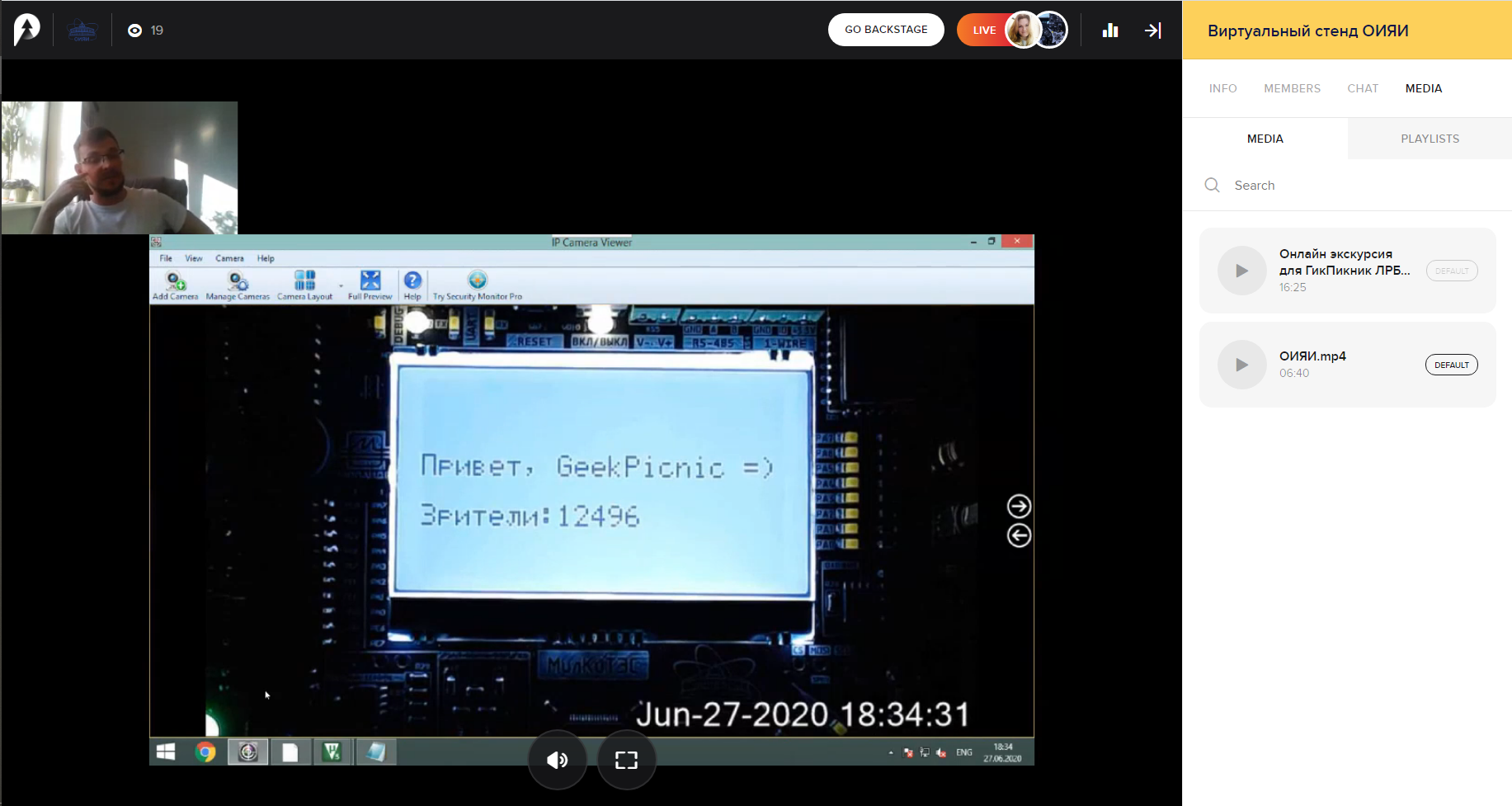Mute the stream volume

(x=558, y=760)
